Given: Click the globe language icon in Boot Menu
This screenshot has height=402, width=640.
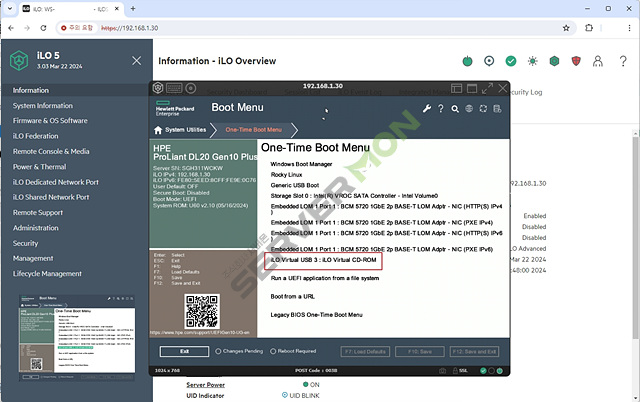Looking at the screenshot, I should (x=469, y=109).
